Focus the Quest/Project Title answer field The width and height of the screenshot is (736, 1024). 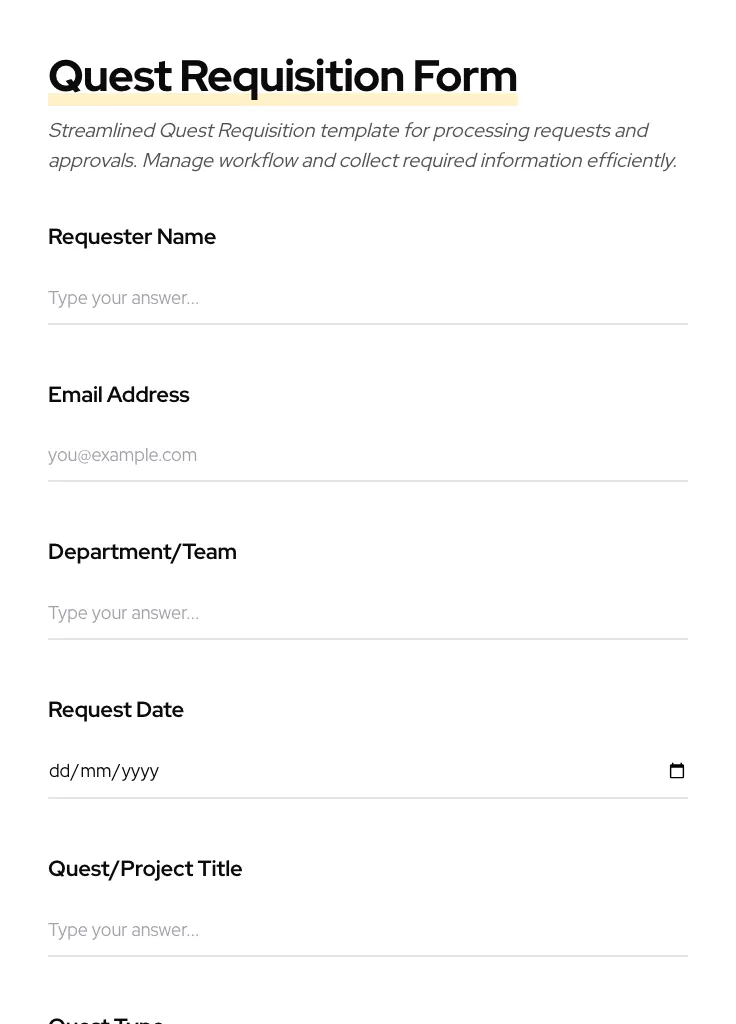point(367,930)
